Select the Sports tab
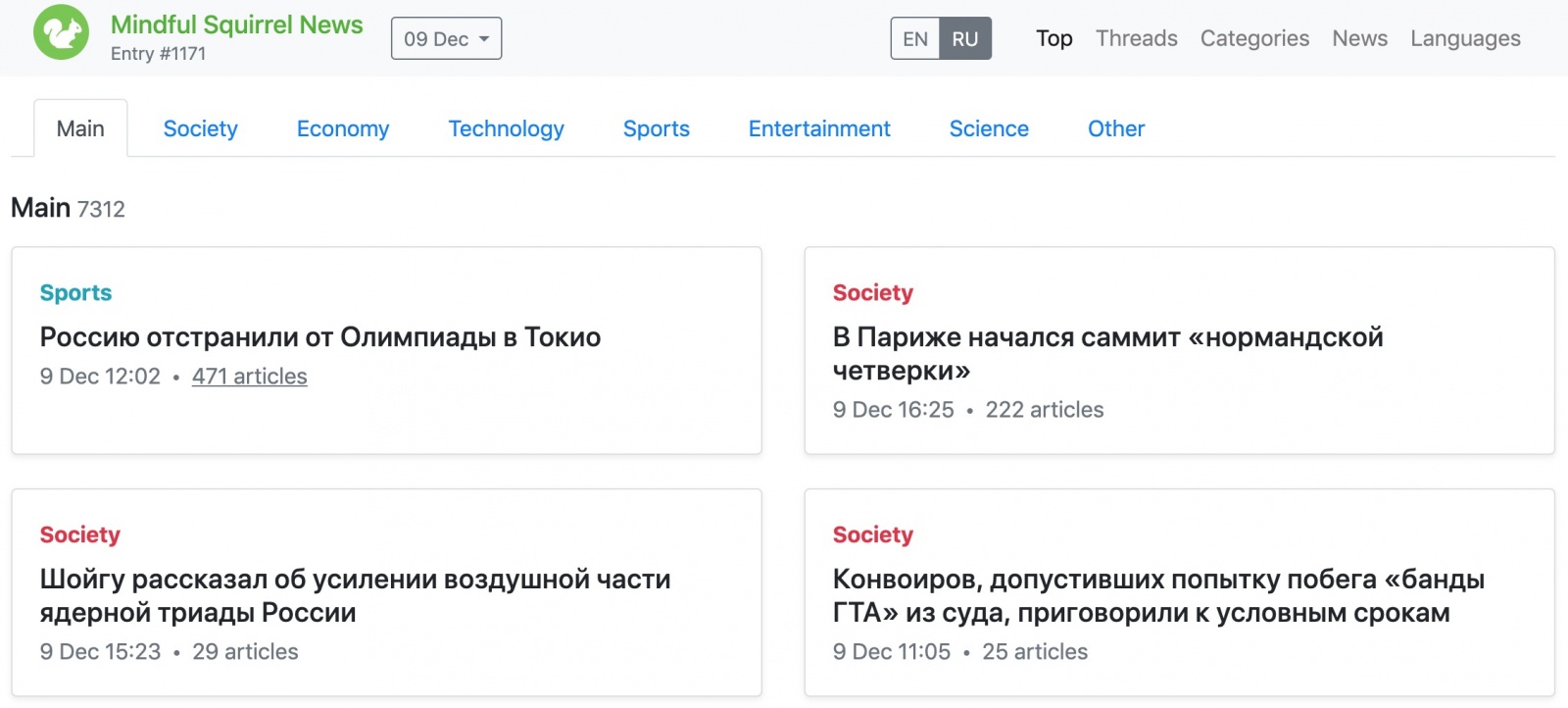The image size is (1568, 708). coord(657,128)
